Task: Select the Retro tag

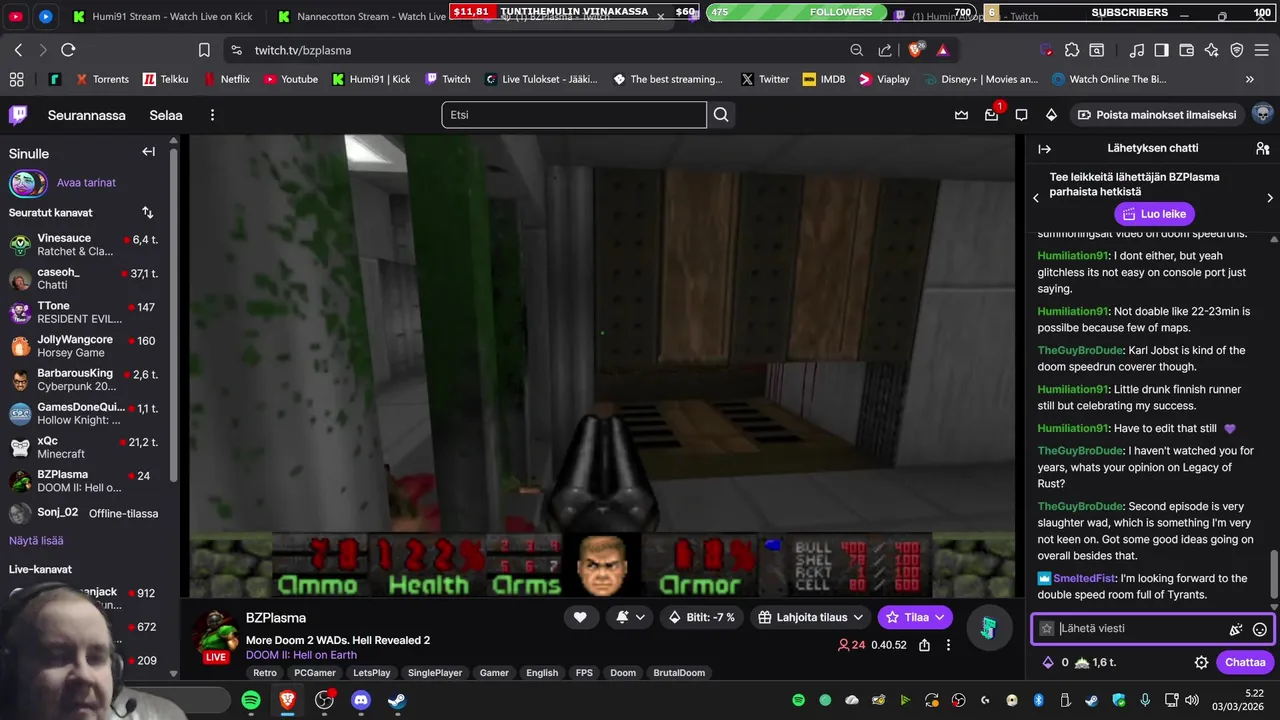Action: click(x=265, y=673)
